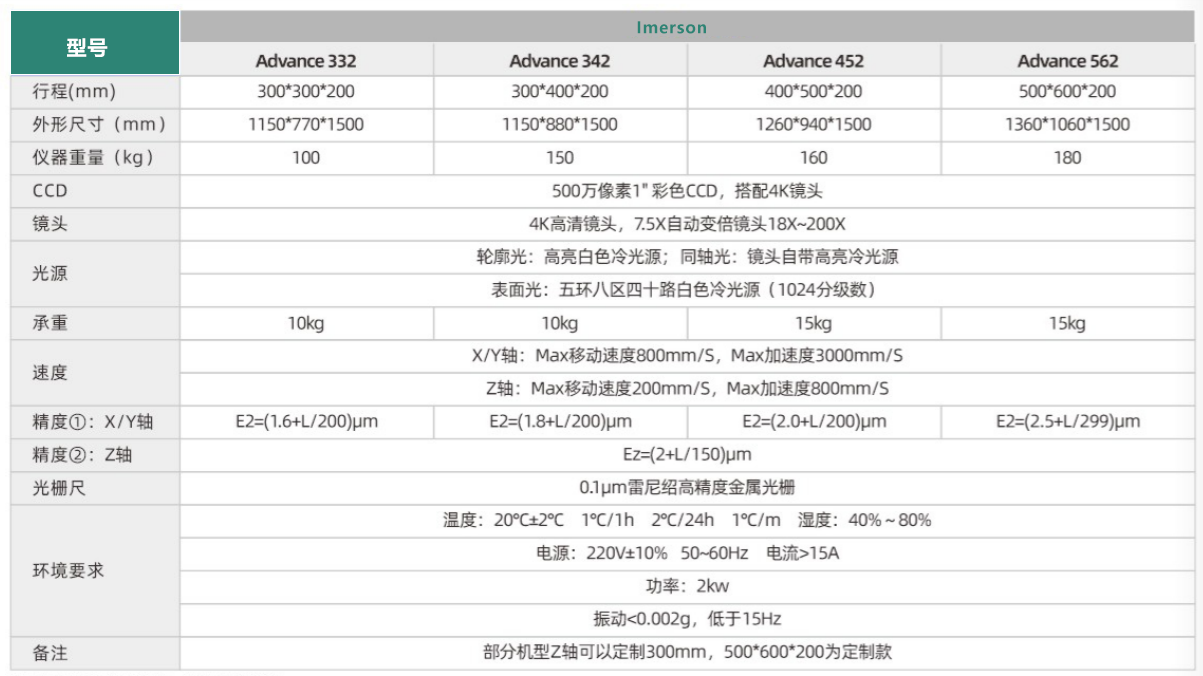This screenshot has height=676, width=1203.
Task: Click the weight value 180
Action: coord(1068,158)
